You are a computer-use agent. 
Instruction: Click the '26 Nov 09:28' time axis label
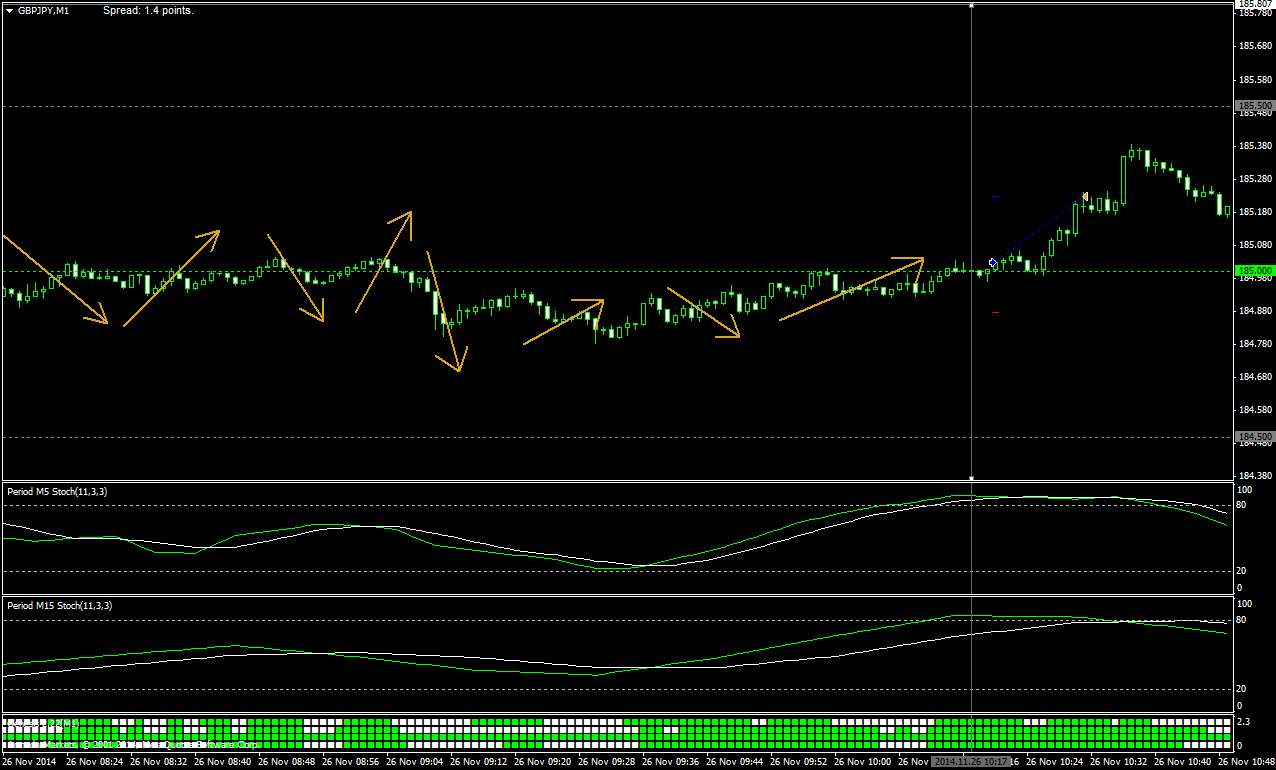tap(609, 761)
